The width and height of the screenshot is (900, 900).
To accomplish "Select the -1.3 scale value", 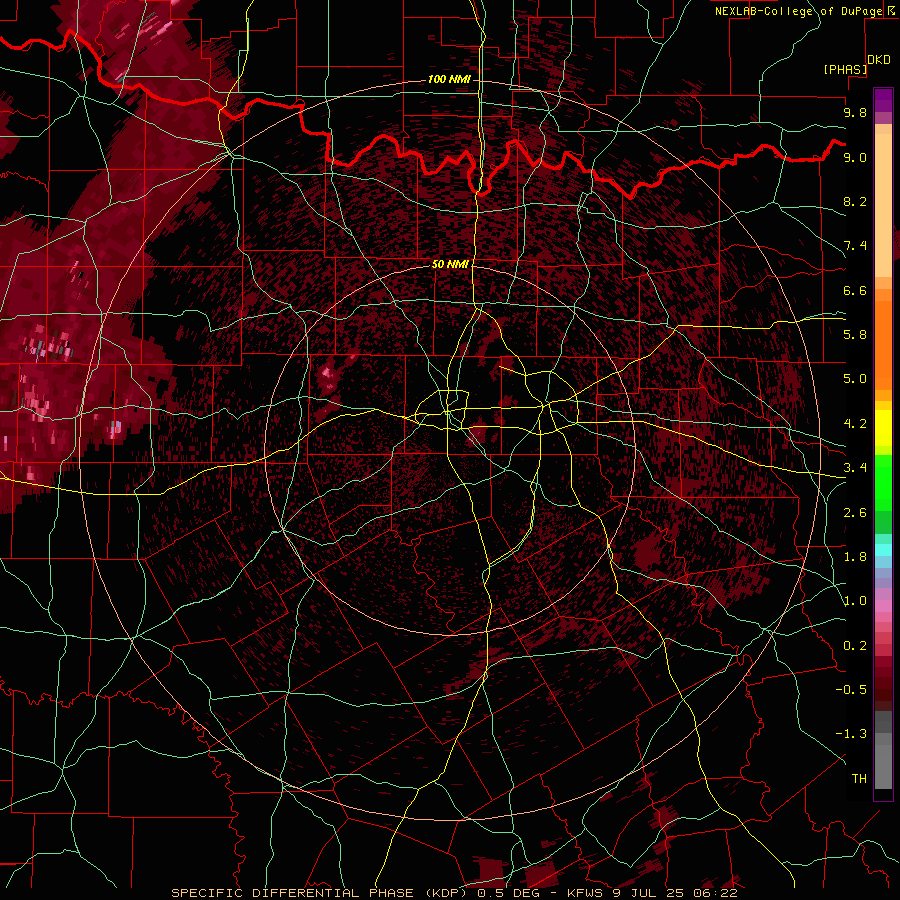I will coord(851,734).
